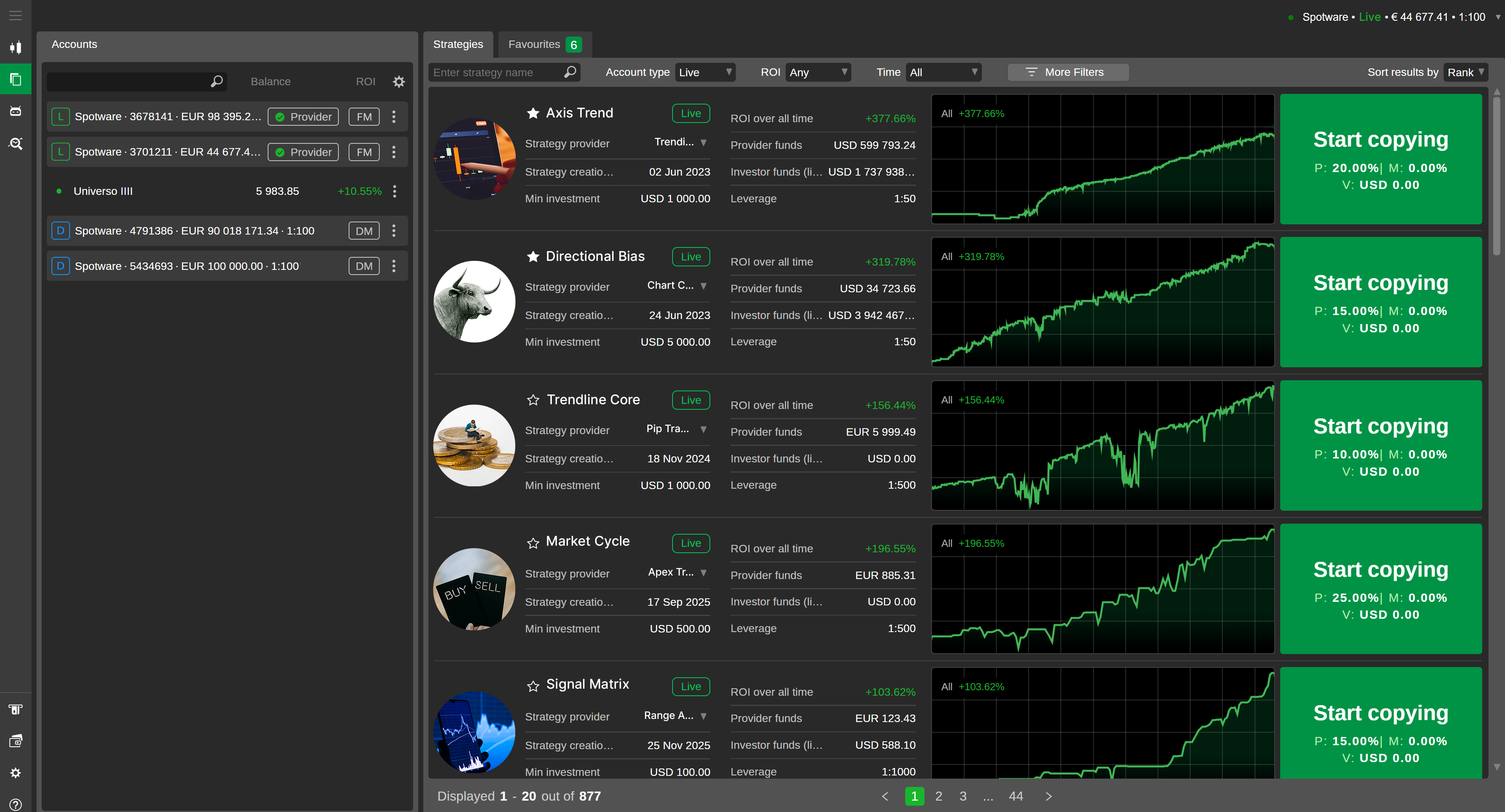This screenshot has width=1505, height=812.
Task: Open Help via the question mark icon
Action: coord(16,805)
